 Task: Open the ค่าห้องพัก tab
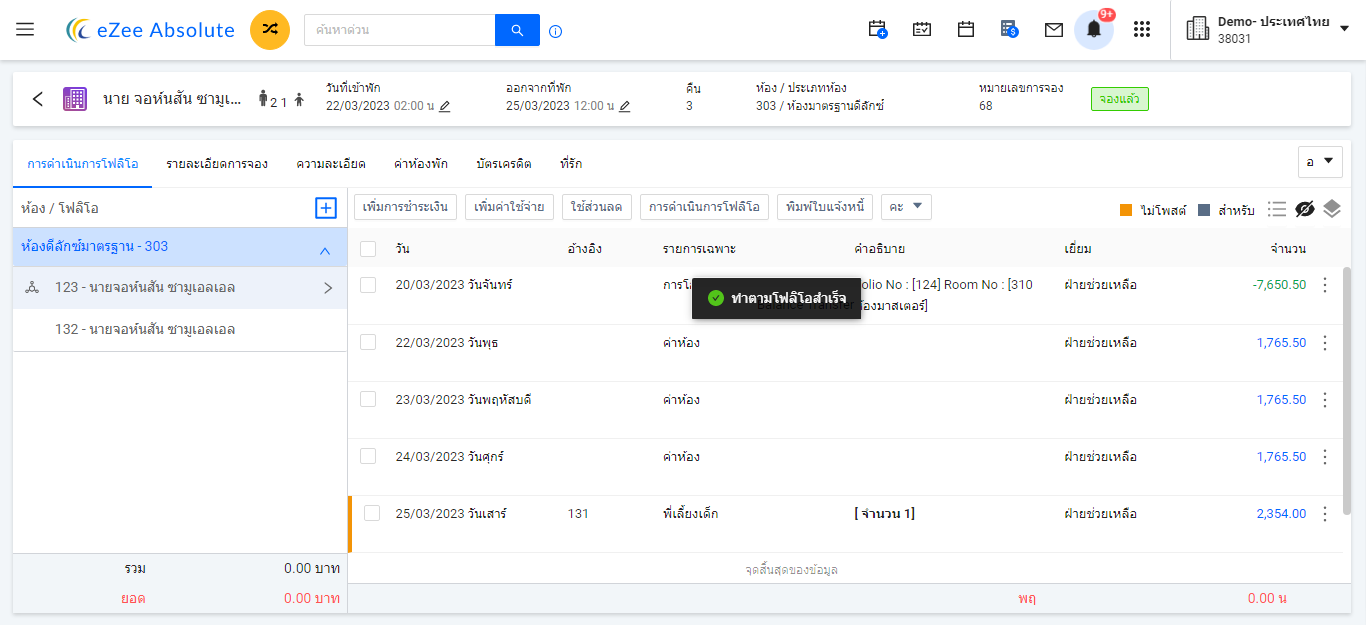[421, 164]
